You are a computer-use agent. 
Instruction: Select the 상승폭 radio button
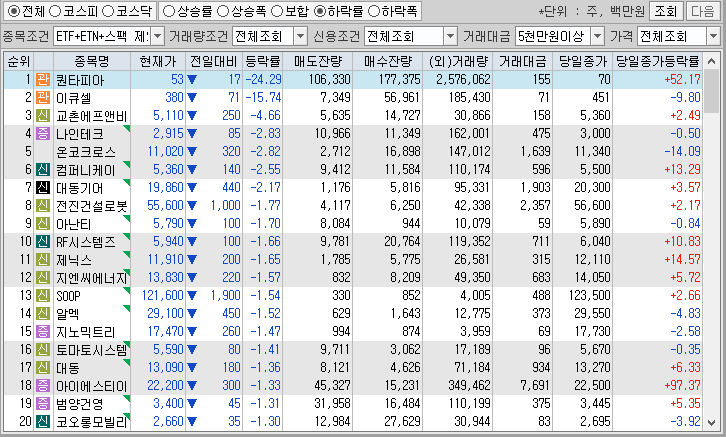click(223, 11)
